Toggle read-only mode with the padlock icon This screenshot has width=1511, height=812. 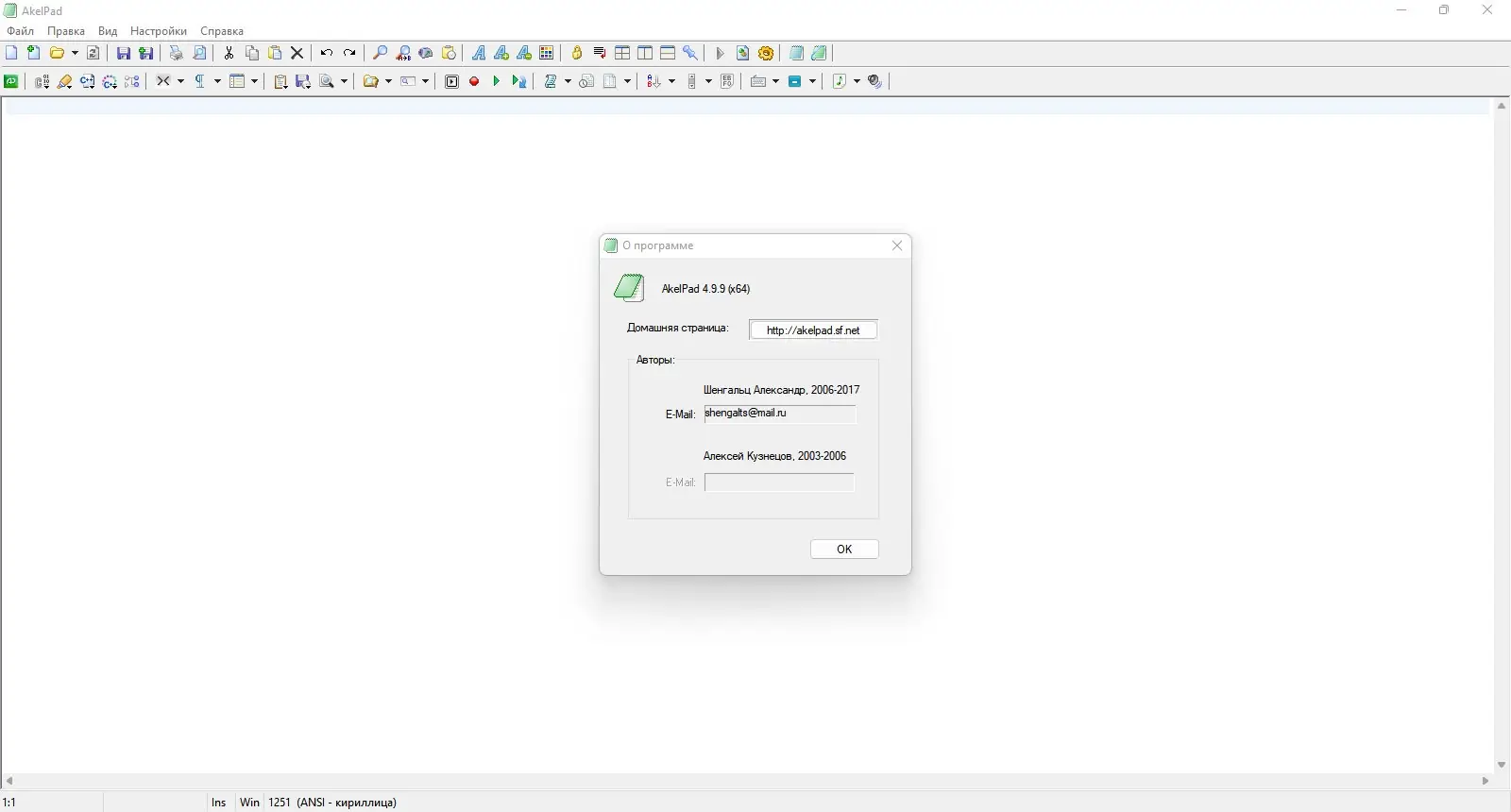pos(577,53)
